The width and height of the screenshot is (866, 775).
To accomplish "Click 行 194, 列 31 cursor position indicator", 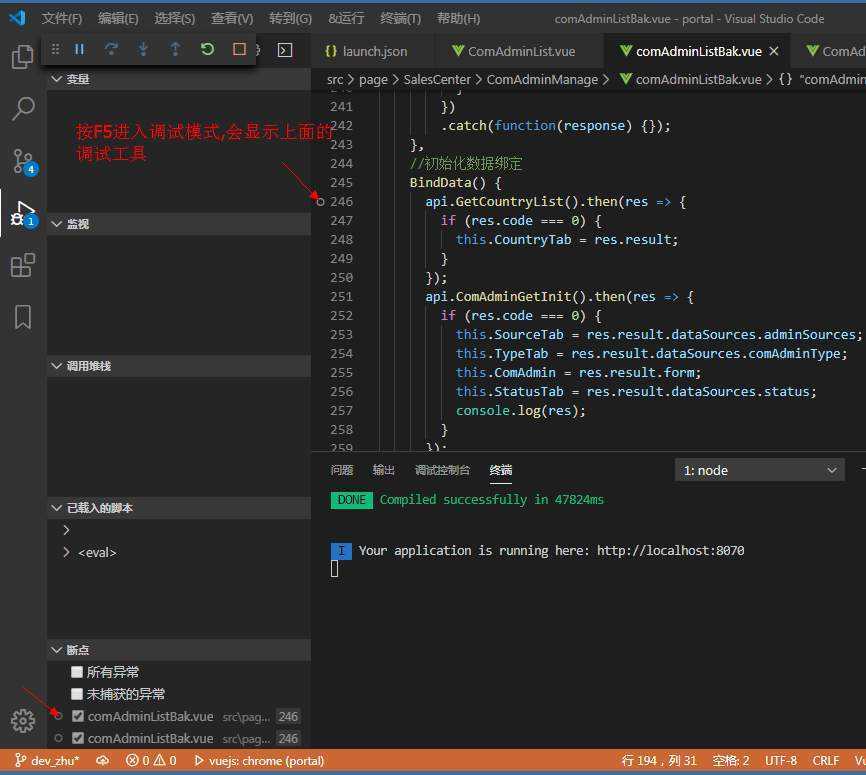I will tap(659, 761).
